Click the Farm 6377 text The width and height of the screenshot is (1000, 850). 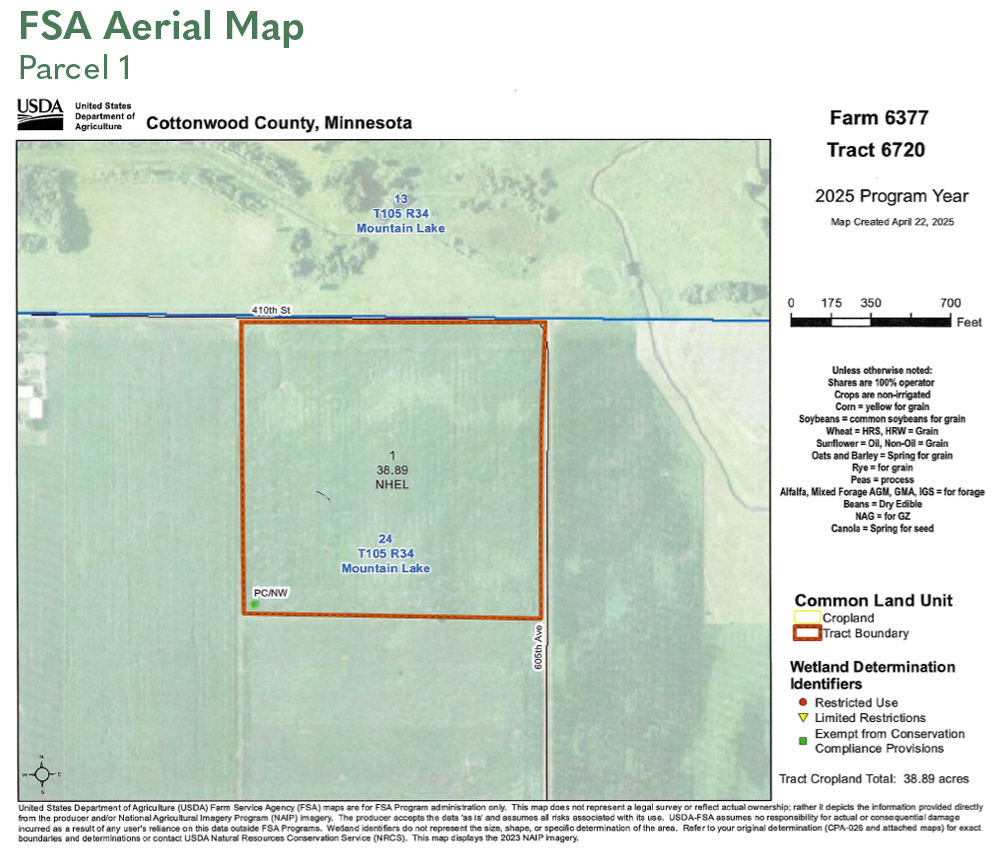click(879, 118)
